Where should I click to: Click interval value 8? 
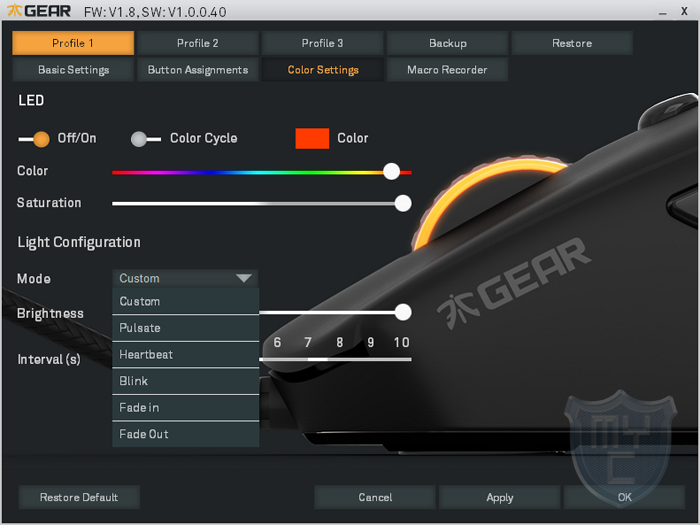tap(340, 342)
